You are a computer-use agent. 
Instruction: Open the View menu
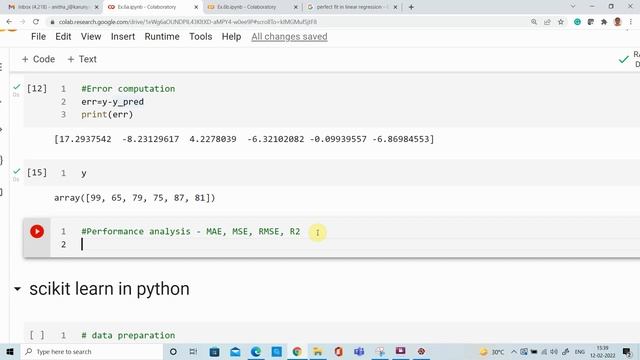click(x=91, y=37)
